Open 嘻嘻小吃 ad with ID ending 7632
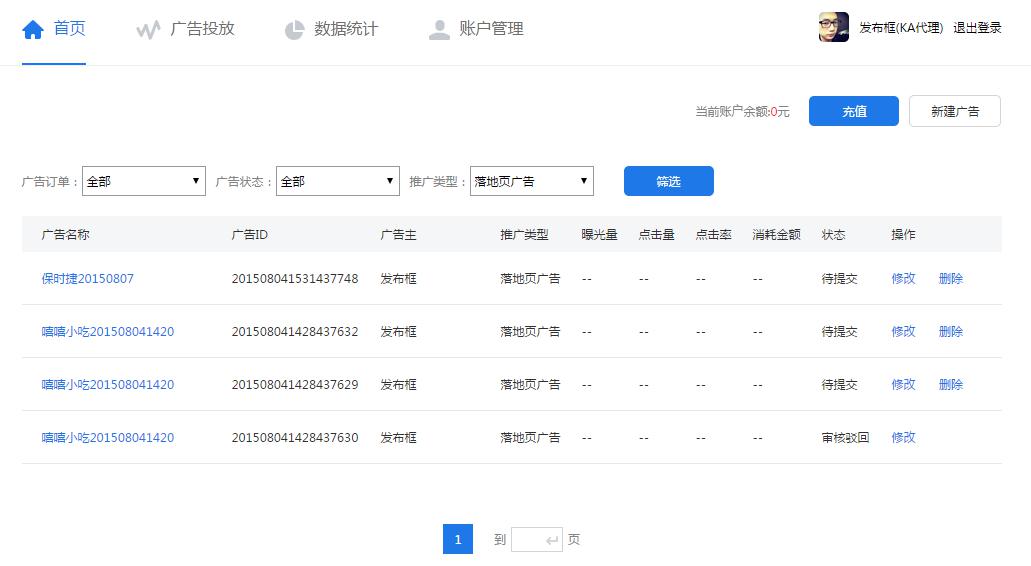The height and width of the screenshot is (566, 1031). pos(108,332)
